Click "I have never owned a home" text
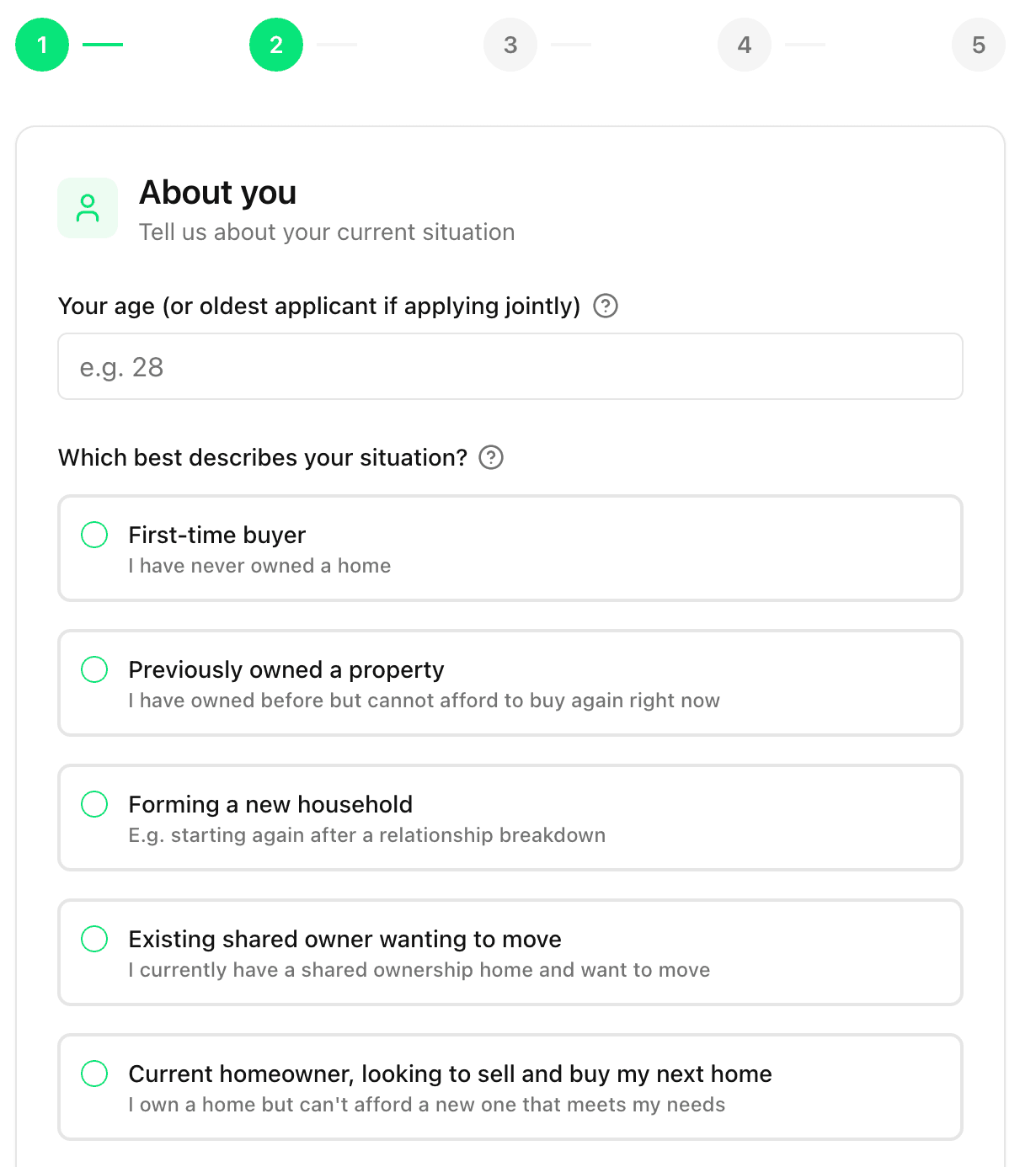Screen dimensions: 1036x1167 coord(259,566)
